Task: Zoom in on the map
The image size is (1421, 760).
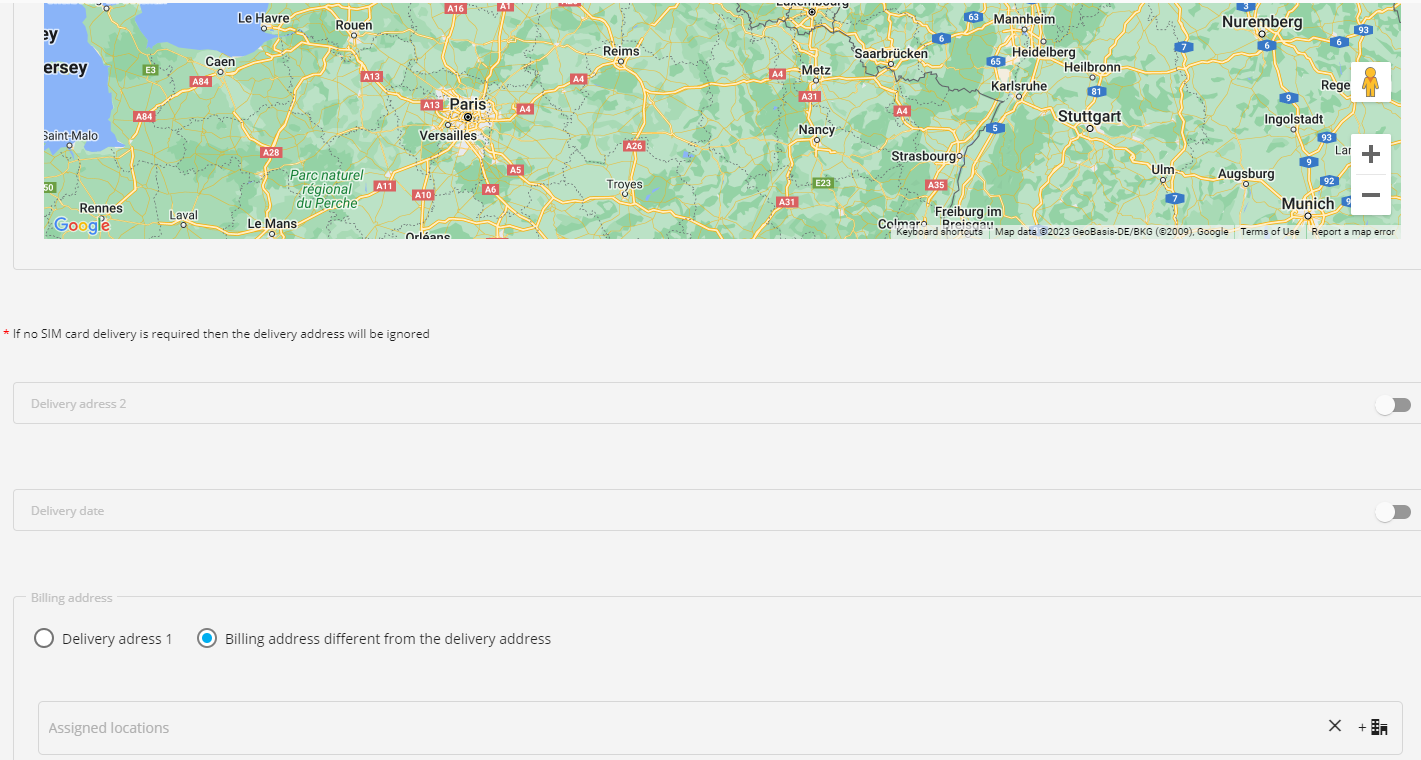Action: [x=1370, y=154]
